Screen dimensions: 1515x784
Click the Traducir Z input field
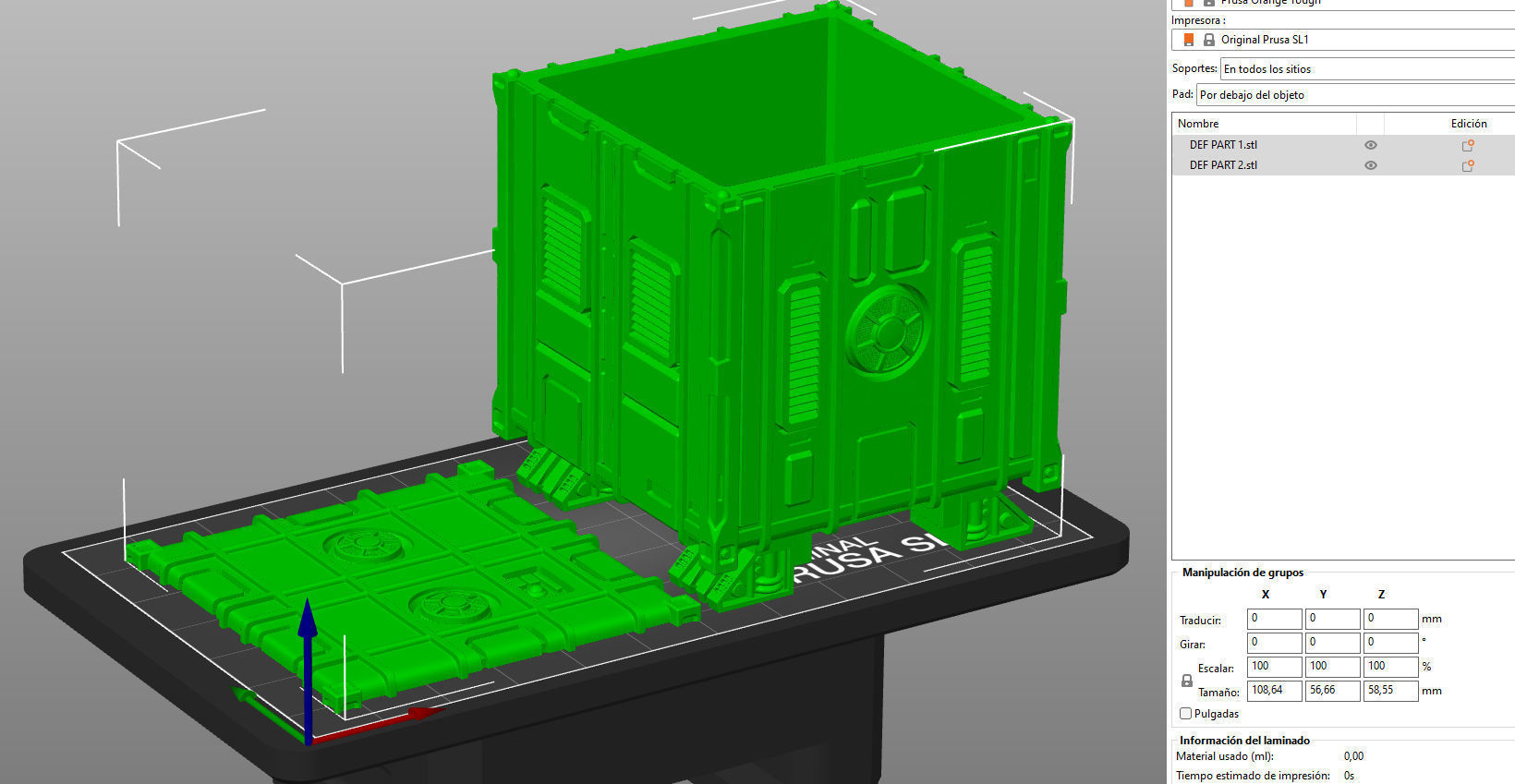point(1390,619)
